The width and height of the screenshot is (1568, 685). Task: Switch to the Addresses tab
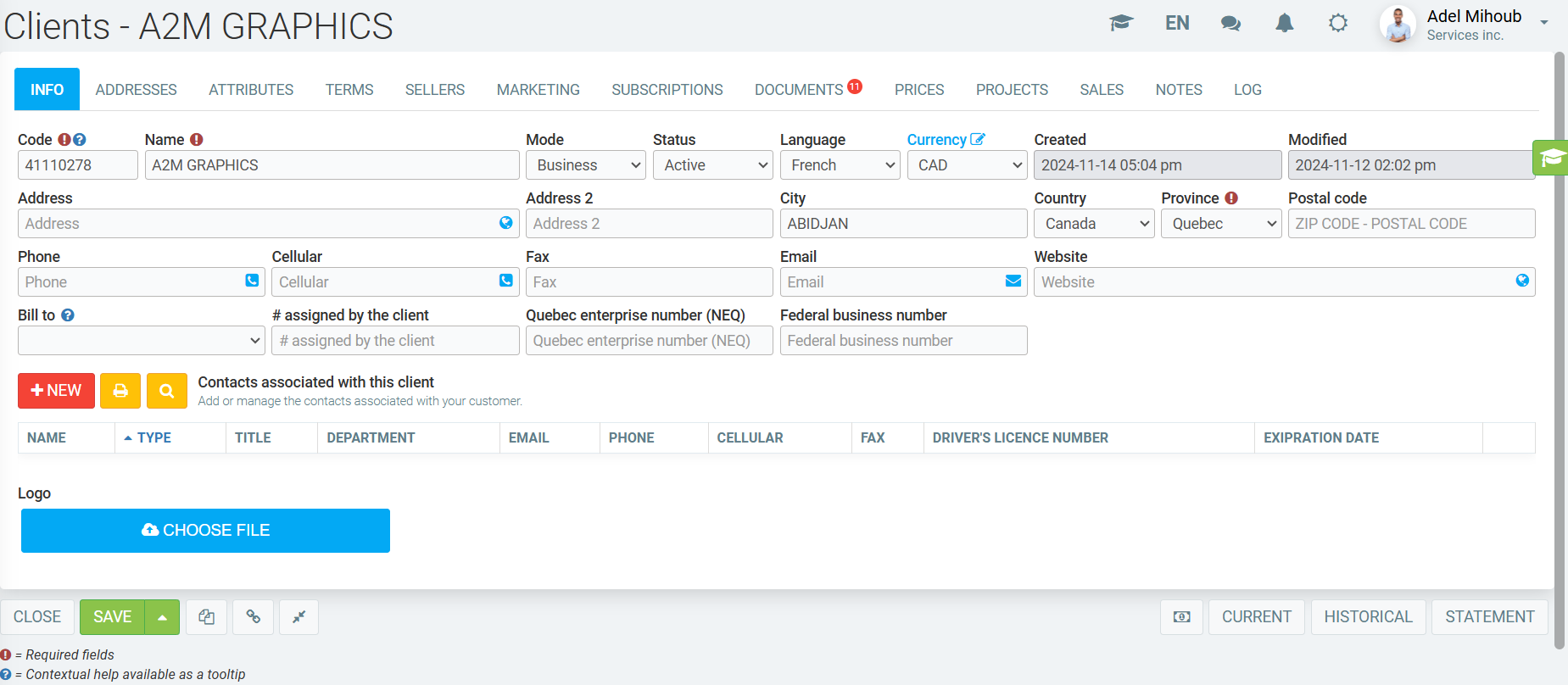(137, 90)
